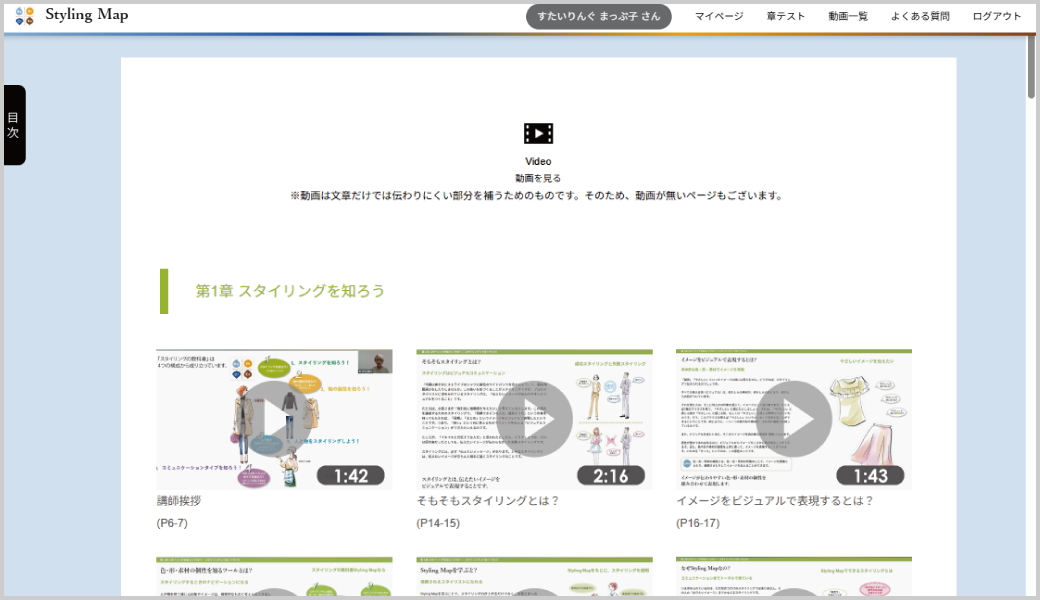Click the イメージをビジュアルで表現するとは？ caption
The height and width of the screenshot is (600, 1040).
(x=775, y=500)
